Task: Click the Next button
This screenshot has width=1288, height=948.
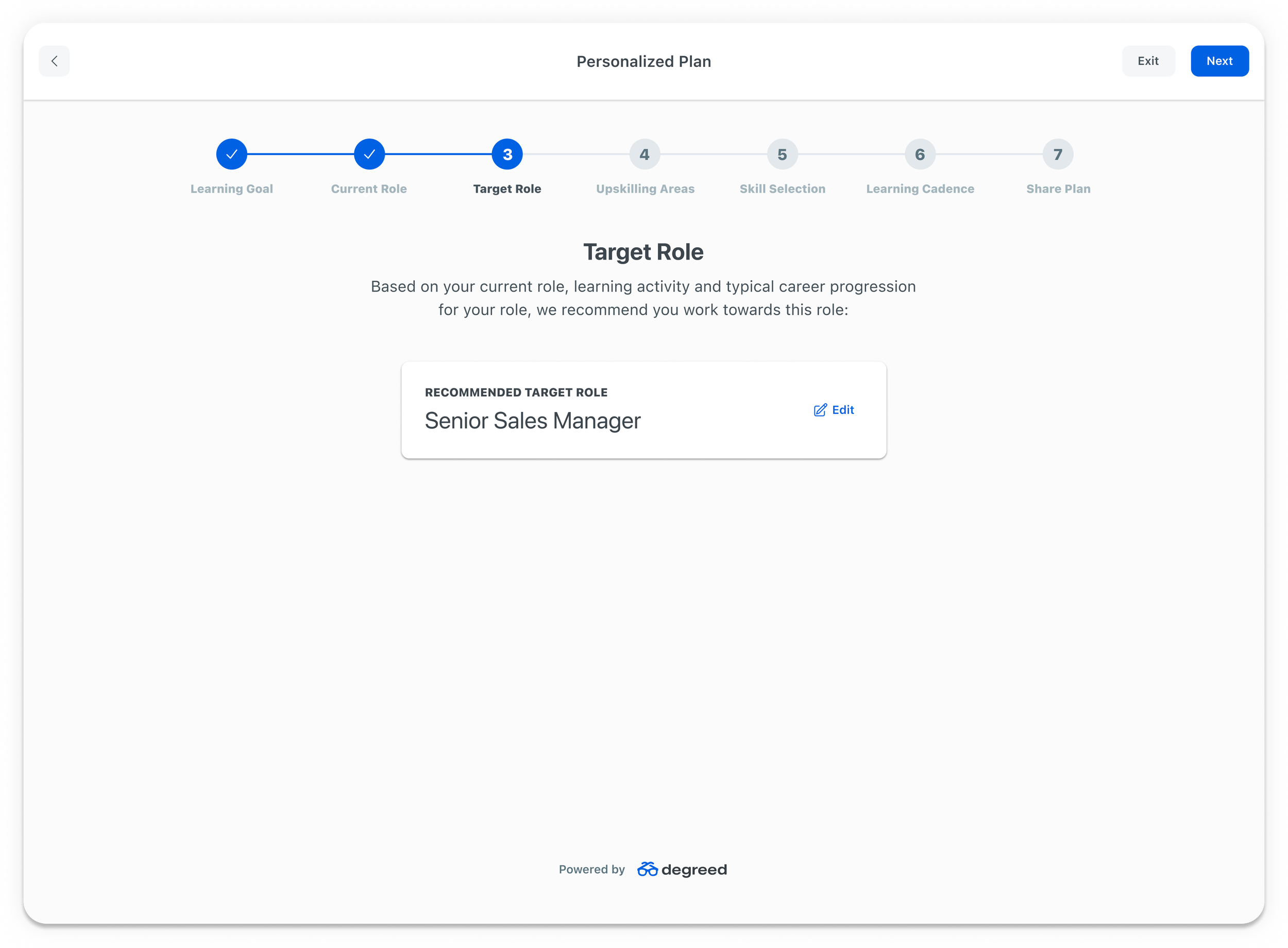Action: (1219, 61)
